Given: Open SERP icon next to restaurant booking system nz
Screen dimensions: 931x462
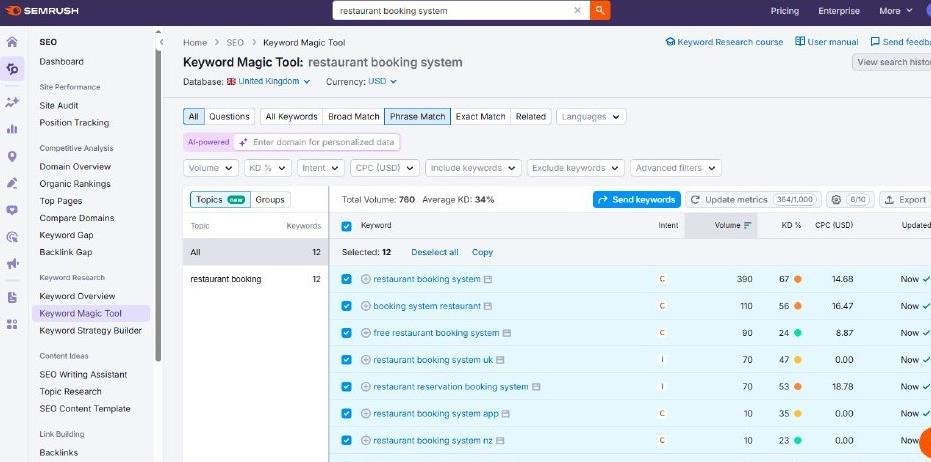Looking at the screenshot, I should 501,441.
